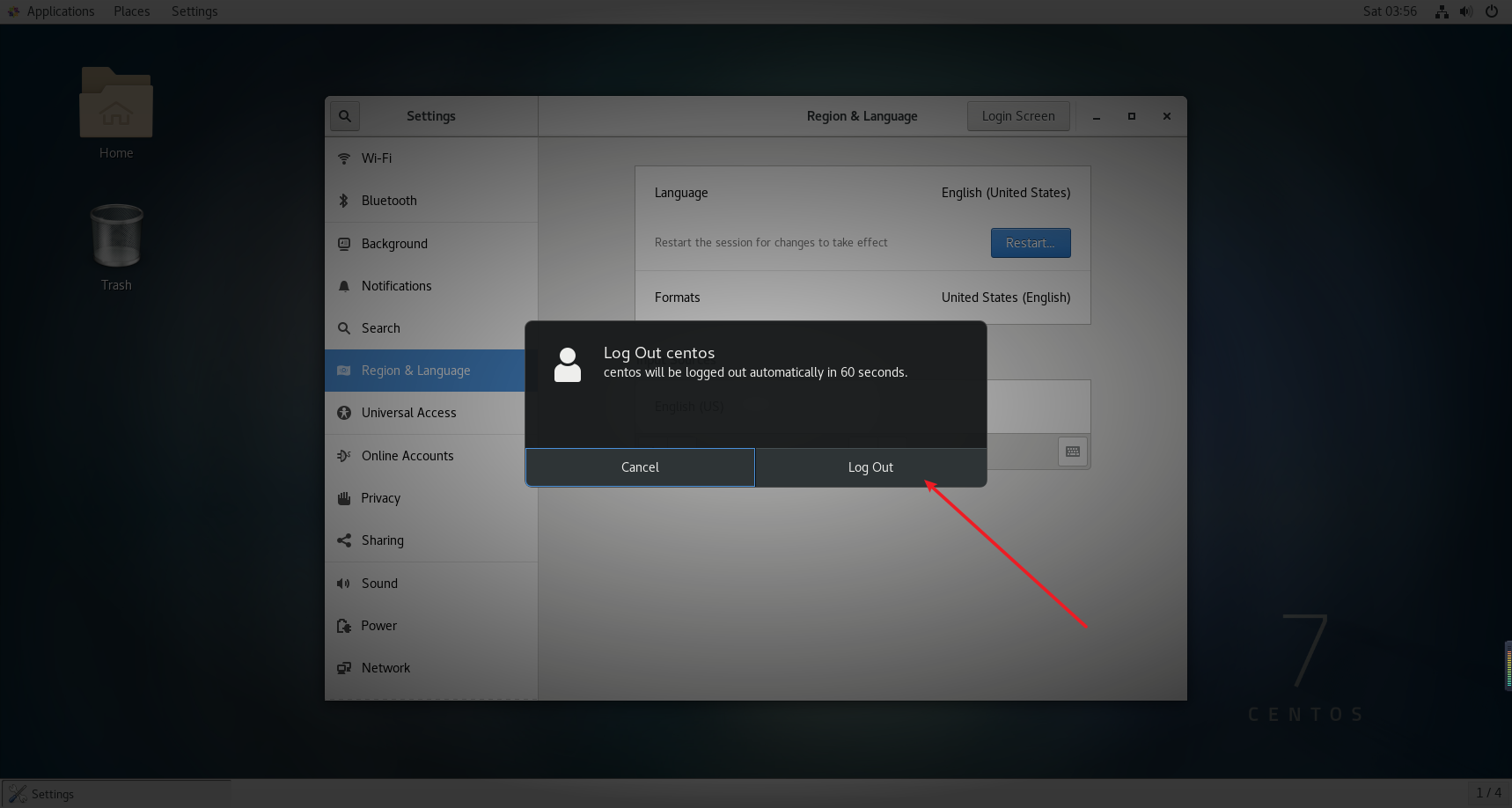Screen dimensions: 1512x808
Task: Select the Bluetooth icon in sidebar
Action: (344, 201)
